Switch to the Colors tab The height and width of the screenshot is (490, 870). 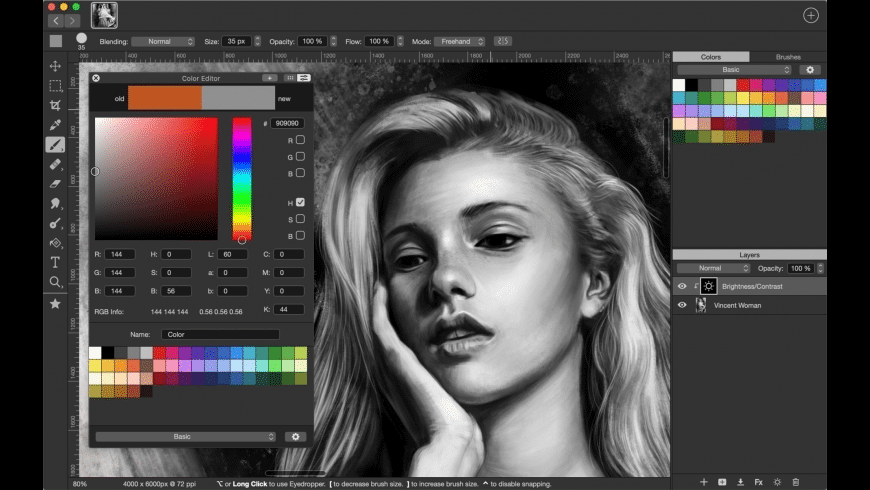pyautogui.click(x=710, y=57)
